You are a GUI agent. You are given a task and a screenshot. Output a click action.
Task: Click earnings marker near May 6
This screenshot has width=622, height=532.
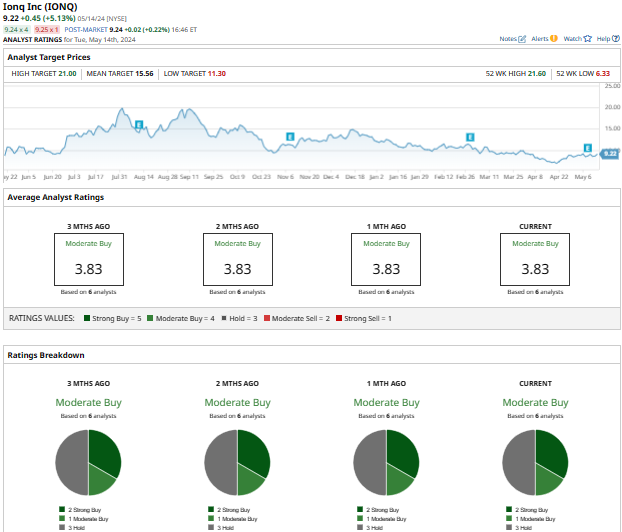tap(587, 148)
